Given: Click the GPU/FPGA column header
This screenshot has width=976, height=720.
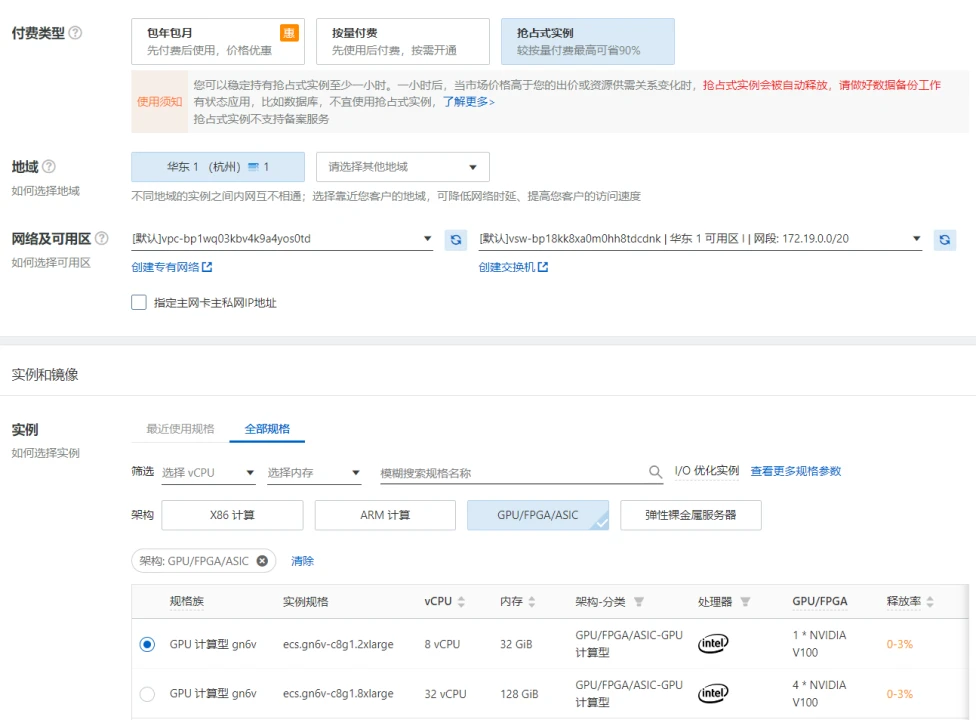Looking at the screenshot, I should click(820, 601).
